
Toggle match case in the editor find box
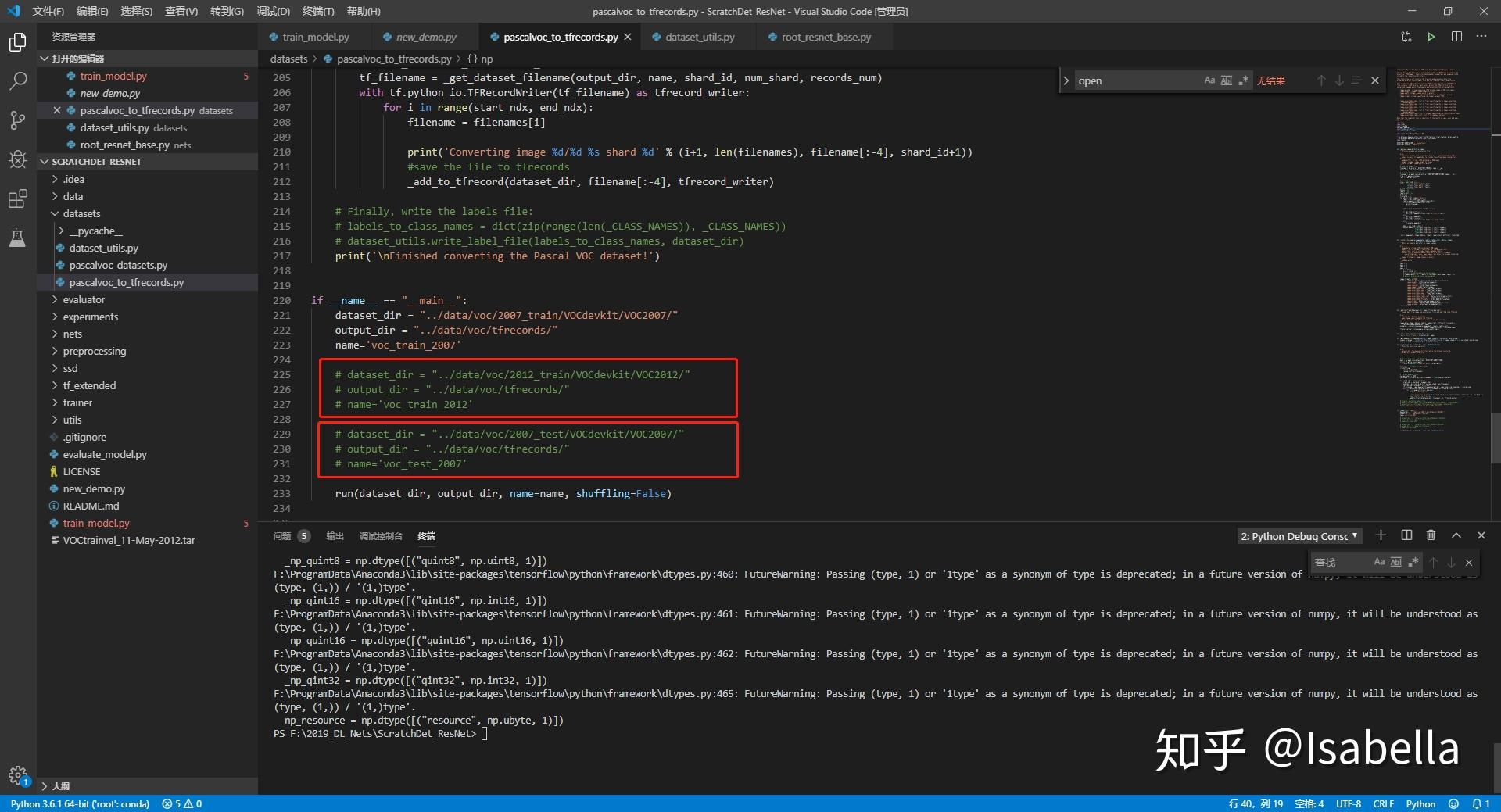point(1209,80)
